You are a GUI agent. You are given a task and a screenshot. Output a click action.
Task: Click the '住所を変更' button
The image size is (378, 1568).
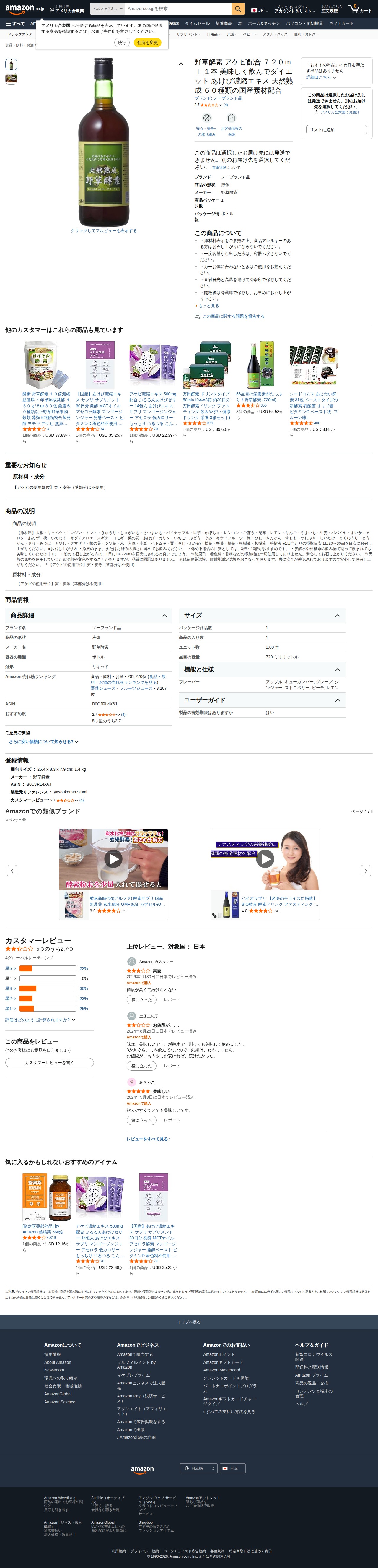click(x=147, y=43)
